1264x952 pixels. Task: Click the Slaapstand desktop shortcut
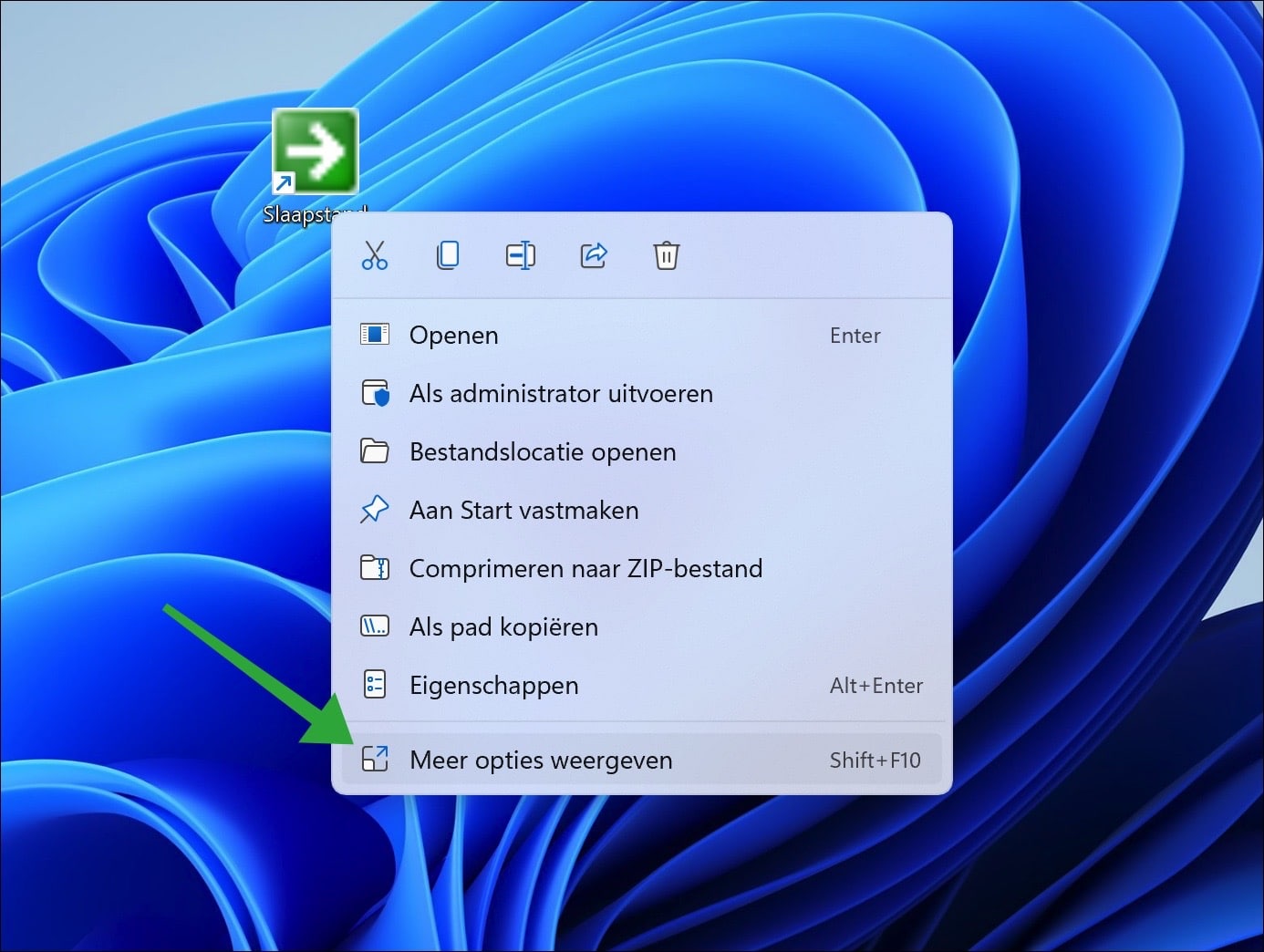click(315, 151)
